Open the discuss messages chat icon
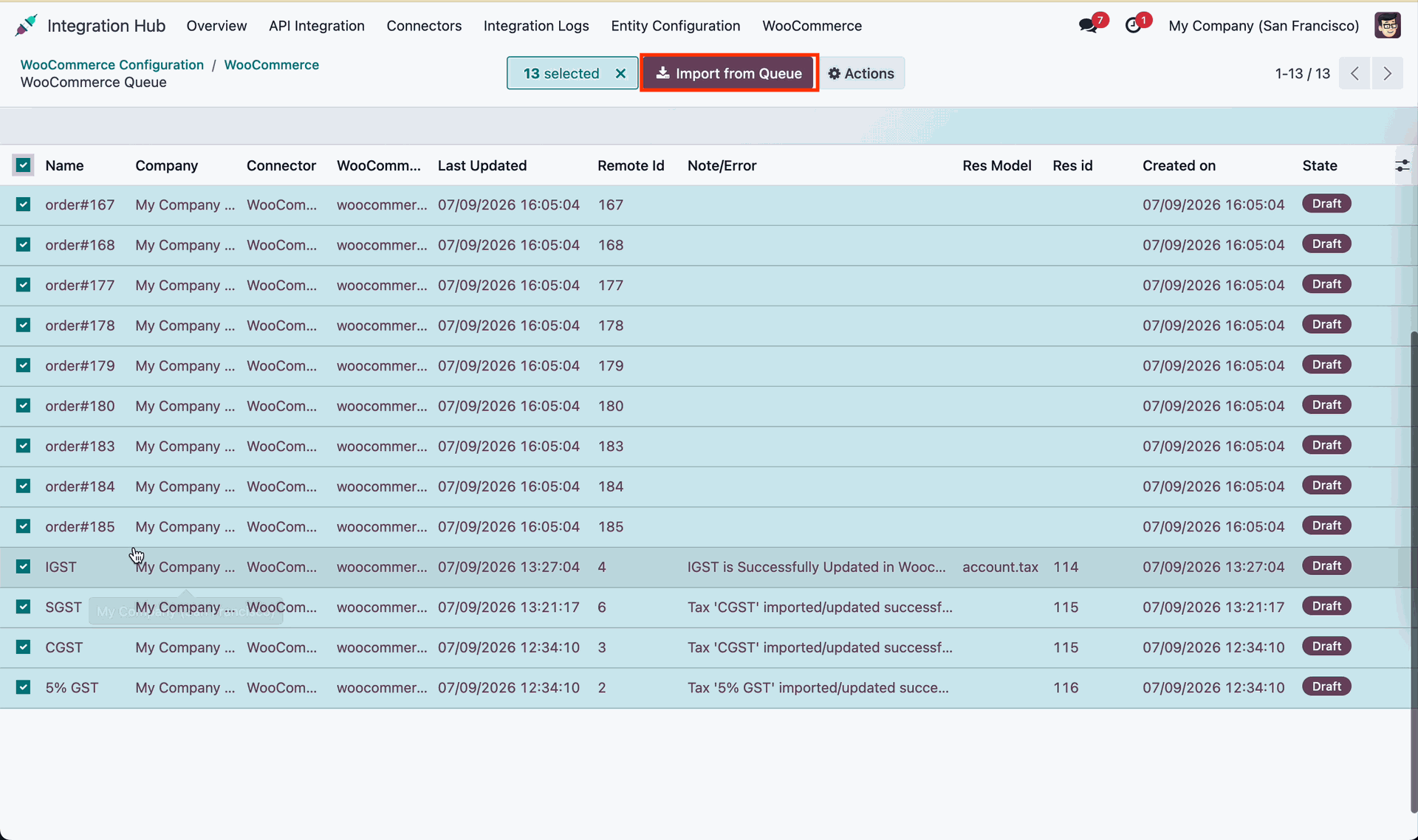Screen dimensions: 1418x840 point(1088,26)
